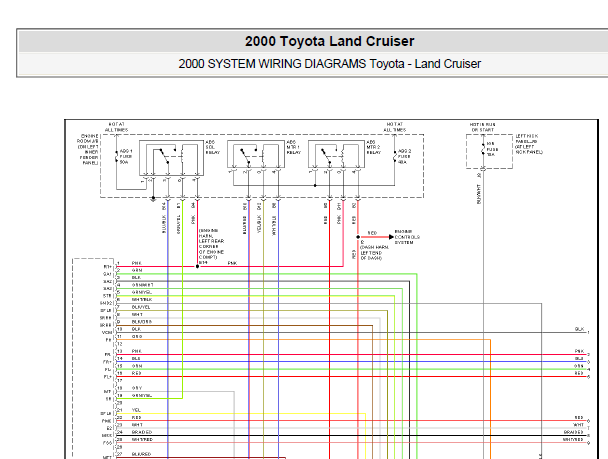Click the ABS SOL RELAY label
The width and height of the screenshot is (608, 459).
[212, 147]
